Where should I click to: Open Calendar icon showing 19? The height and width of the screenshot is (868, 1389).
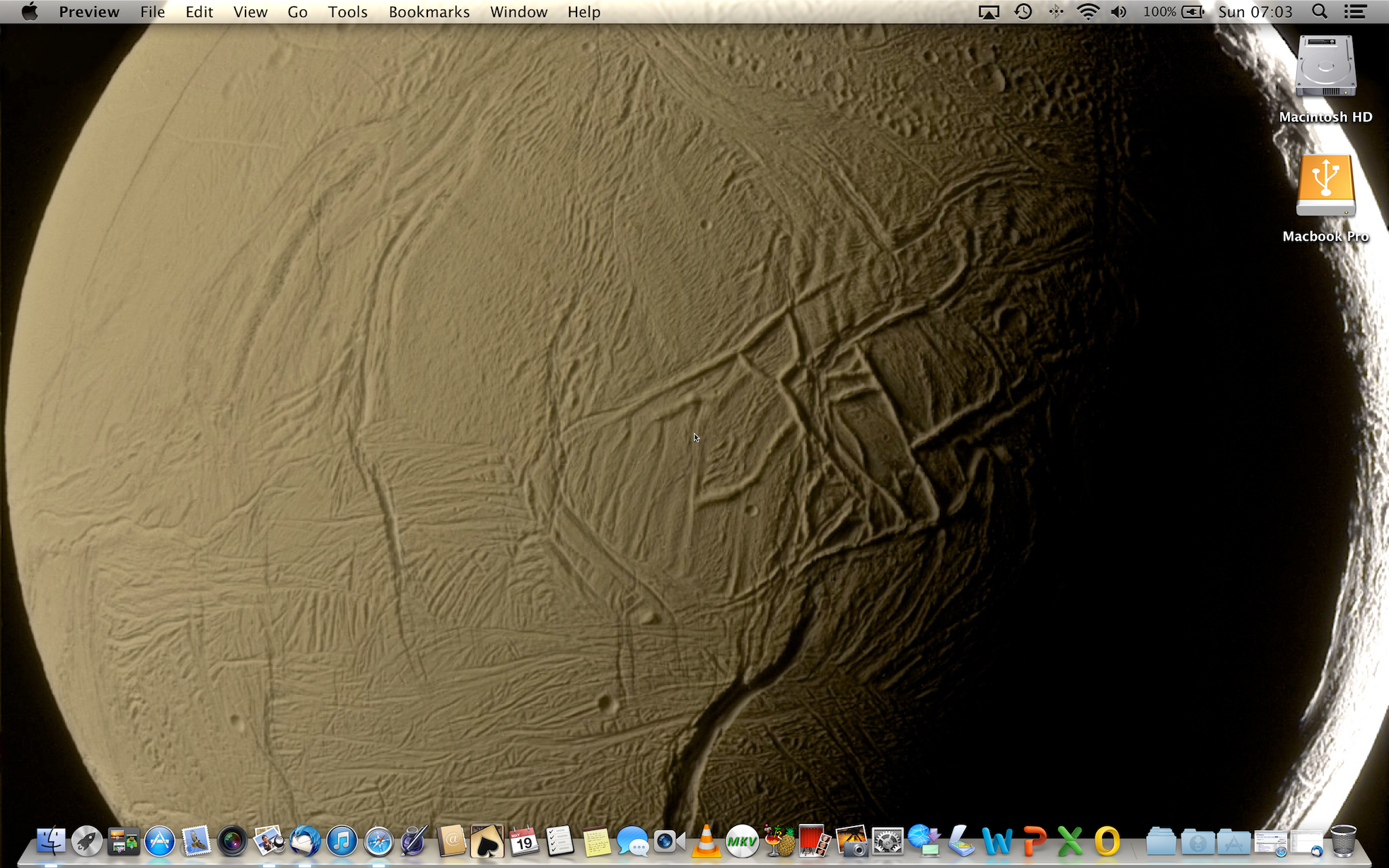coord(524,842)
